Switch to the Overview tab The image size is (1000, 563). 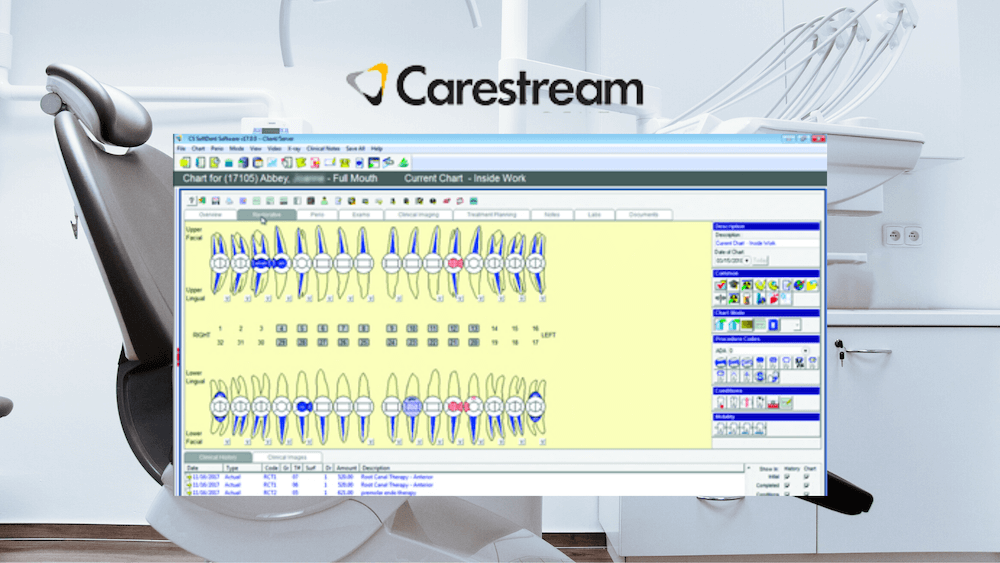point(210,215)
